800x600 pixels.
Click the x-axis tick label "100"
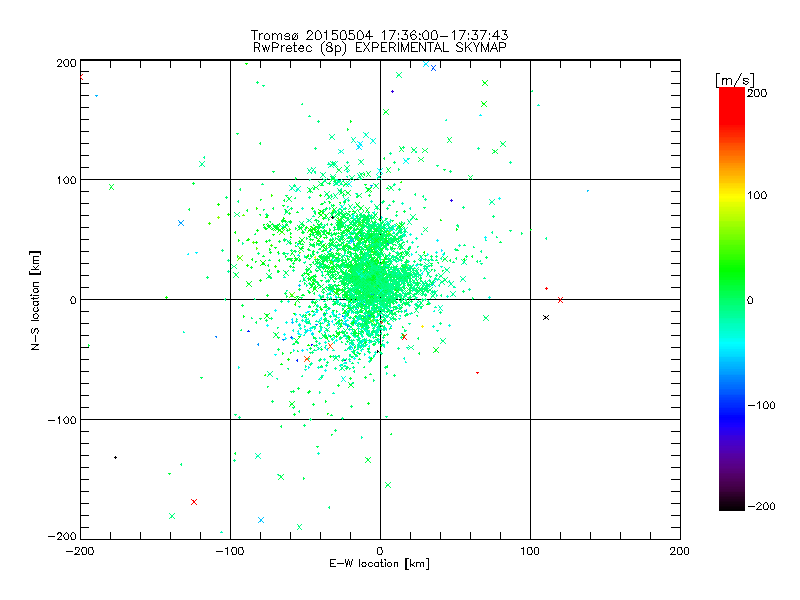pos(530,551)
